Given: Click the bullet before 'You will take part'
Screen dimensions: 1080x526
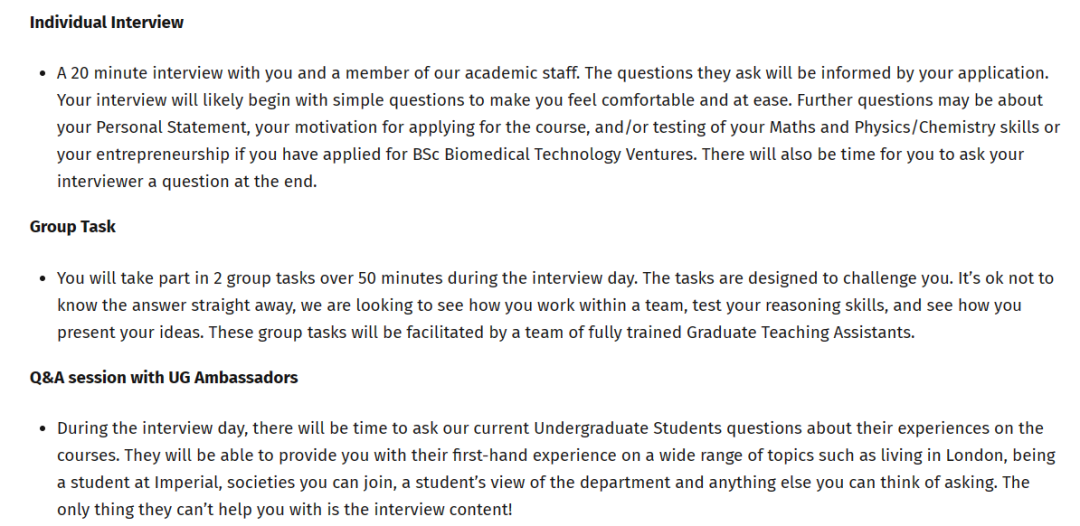Looking at the screenshot, I should point(43,279).
